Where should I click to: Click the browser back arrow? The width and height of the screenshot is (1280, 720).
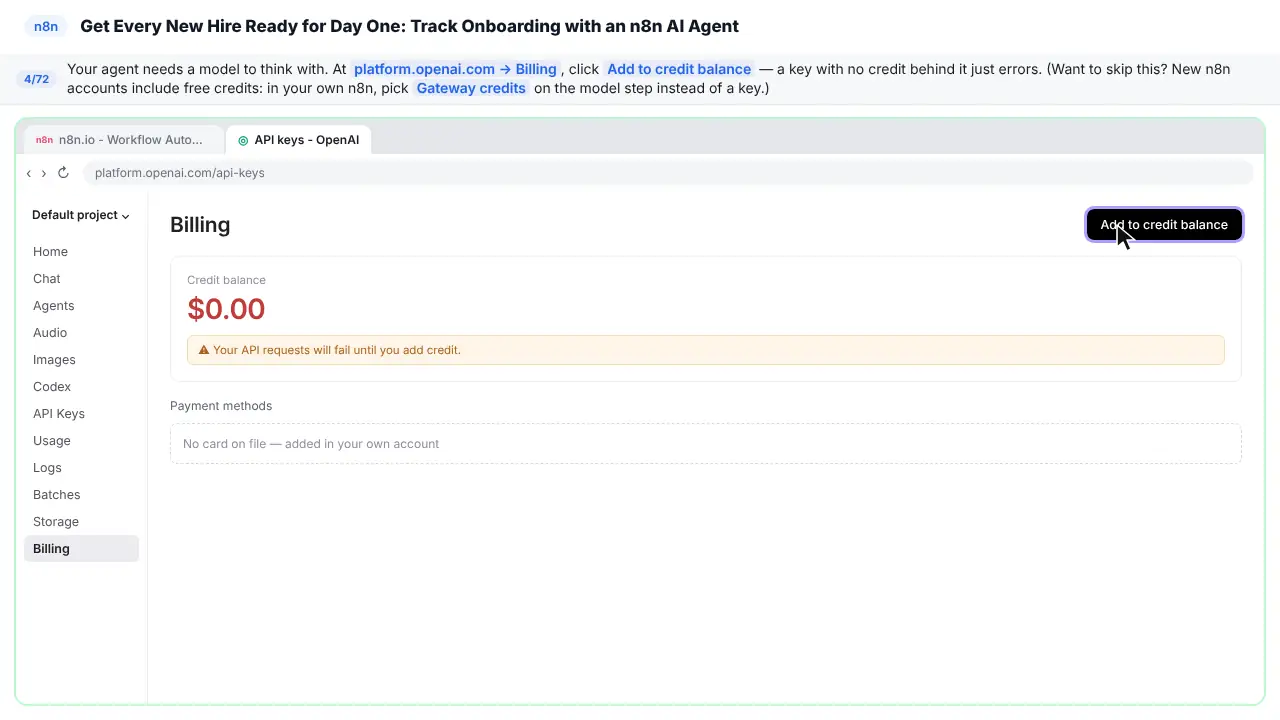click(x=29, y=173)
